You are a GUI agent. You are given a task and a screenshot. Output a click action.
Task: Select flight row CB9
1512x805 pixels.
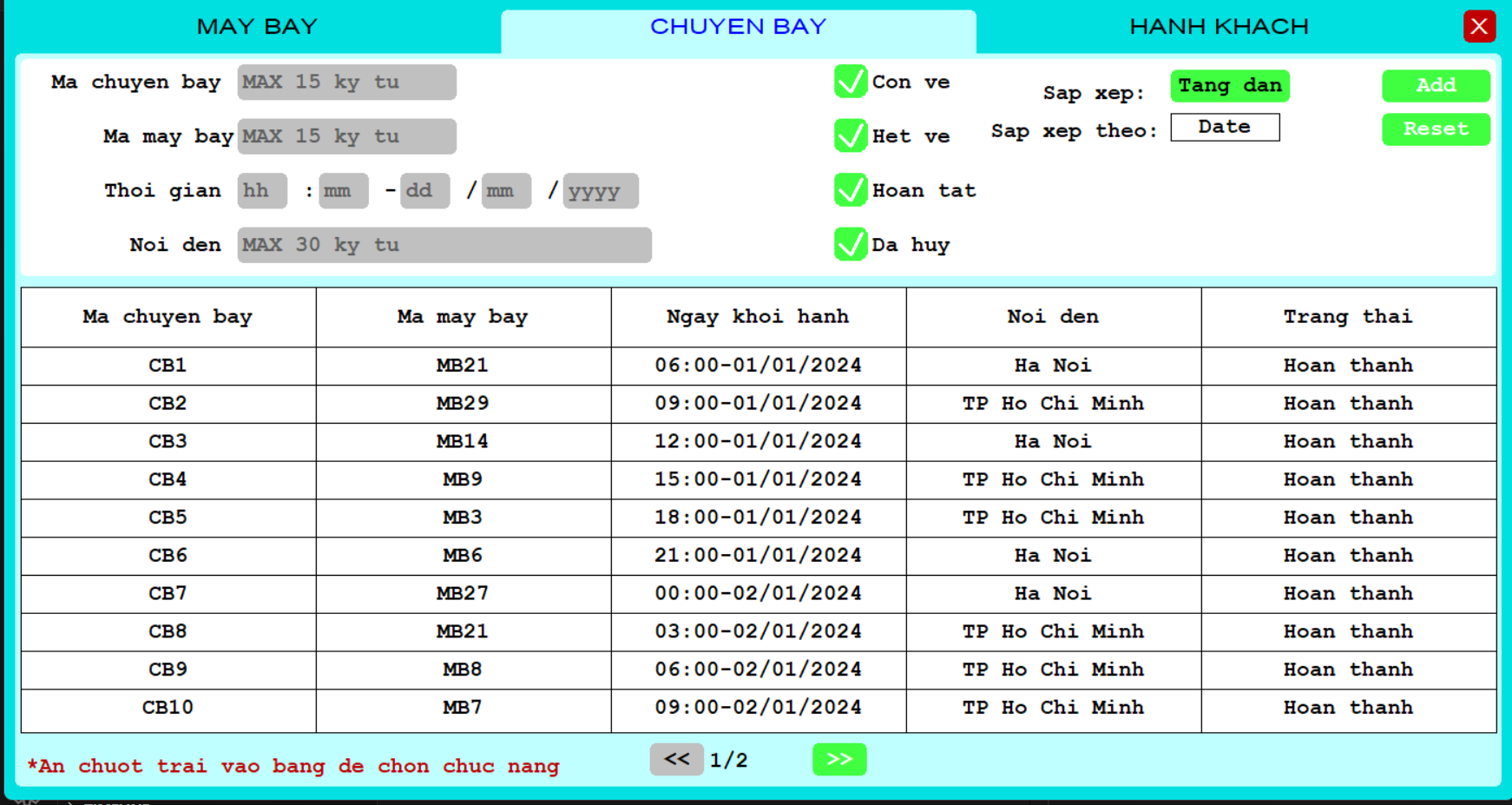(x=759, y=670)
